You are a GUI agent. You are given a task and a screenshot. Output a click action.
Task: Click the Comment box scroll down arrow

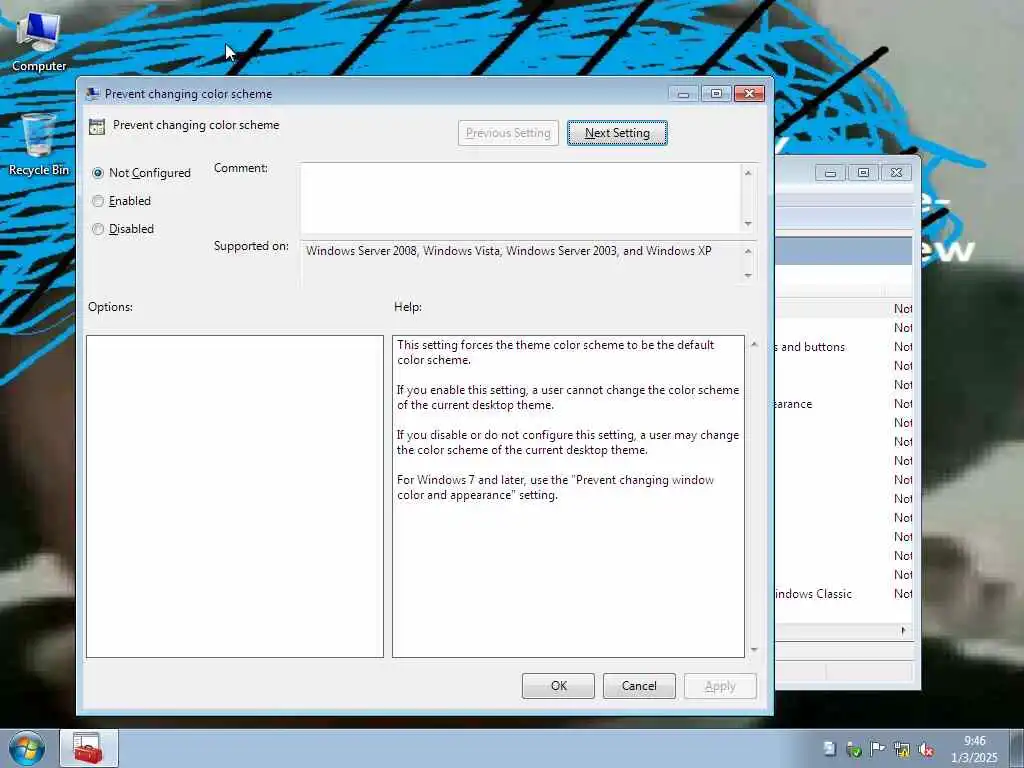[748, 224]
